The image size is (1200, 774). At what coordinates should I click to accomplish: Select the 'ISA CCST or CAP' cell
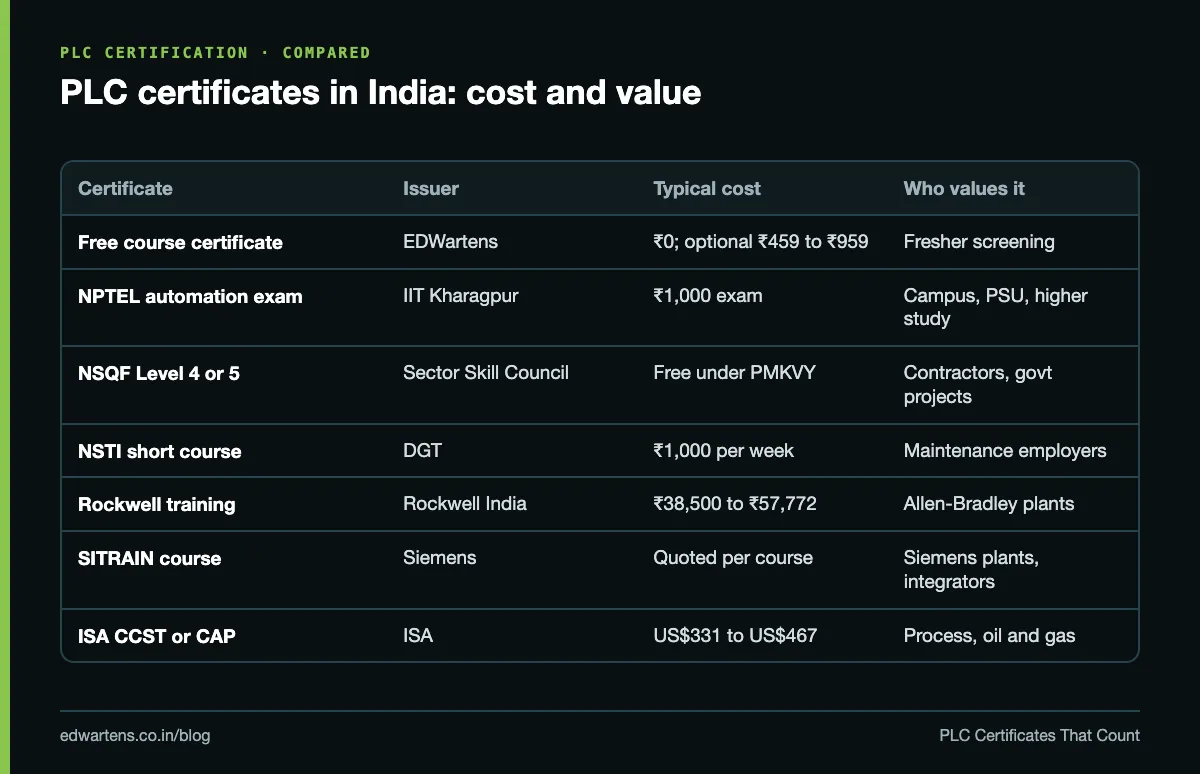coord(157,636)
